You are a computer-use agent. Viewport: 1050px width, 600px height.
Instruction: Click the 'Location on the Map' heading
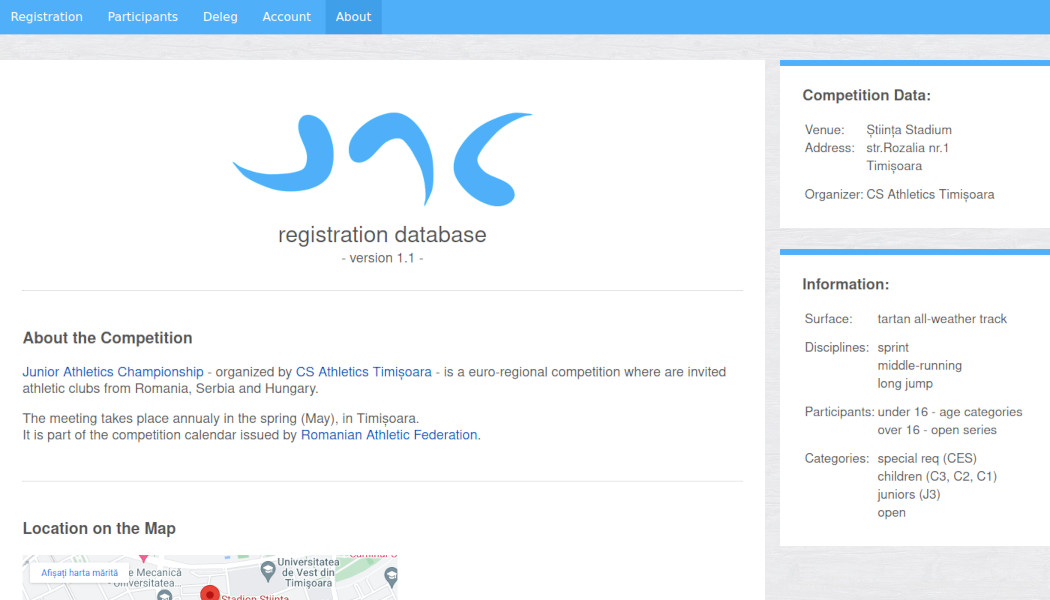pyautogui.click(x=99, y=528)
